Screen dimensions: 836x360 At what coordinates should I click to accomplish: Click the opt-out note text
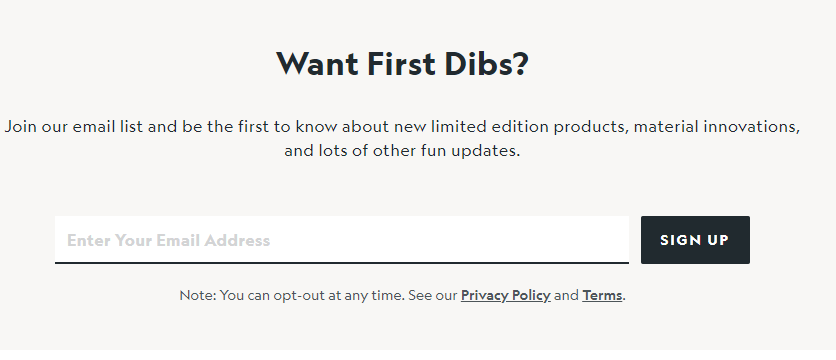point(403,295)
